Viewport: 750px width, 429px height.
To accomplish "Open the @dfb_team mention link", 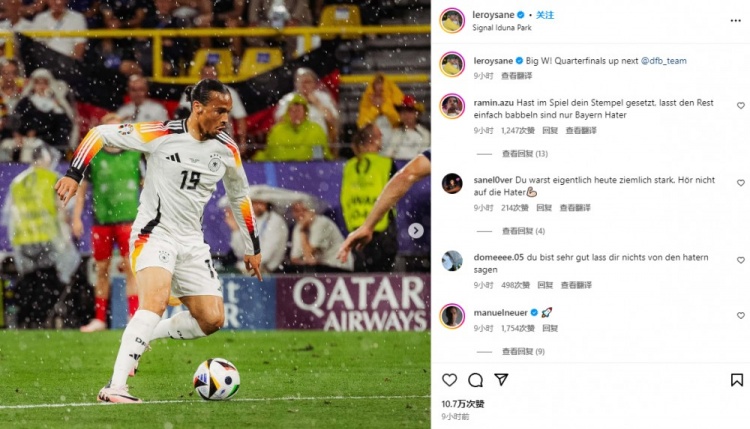I will click(663, 61).
